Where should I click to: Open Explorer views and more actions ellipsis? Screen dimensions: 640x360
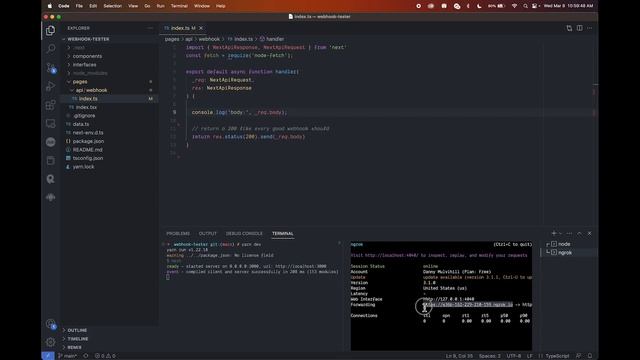[150, 28]
